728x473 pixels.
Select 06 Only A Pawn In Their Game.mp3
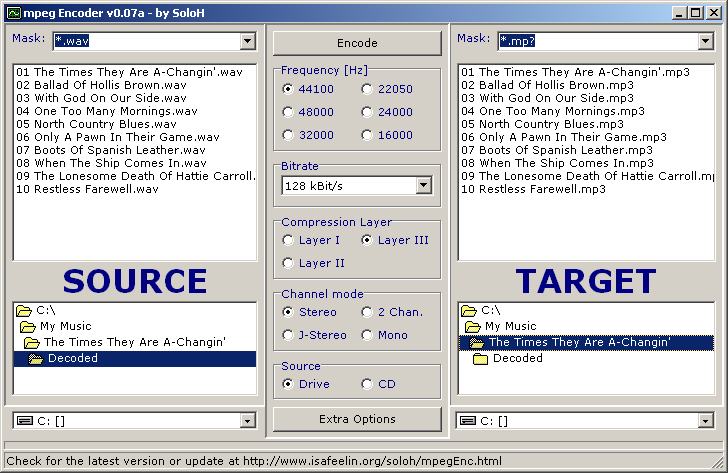[x=564, y=137]
